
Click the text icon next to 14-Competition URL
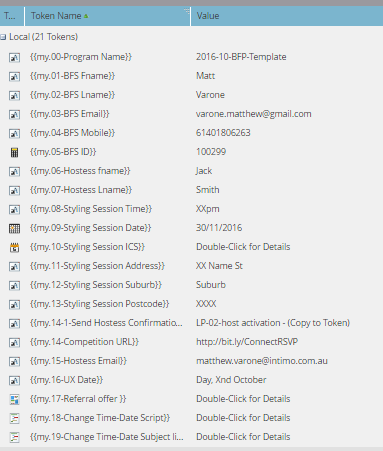(x=14, y=342)
